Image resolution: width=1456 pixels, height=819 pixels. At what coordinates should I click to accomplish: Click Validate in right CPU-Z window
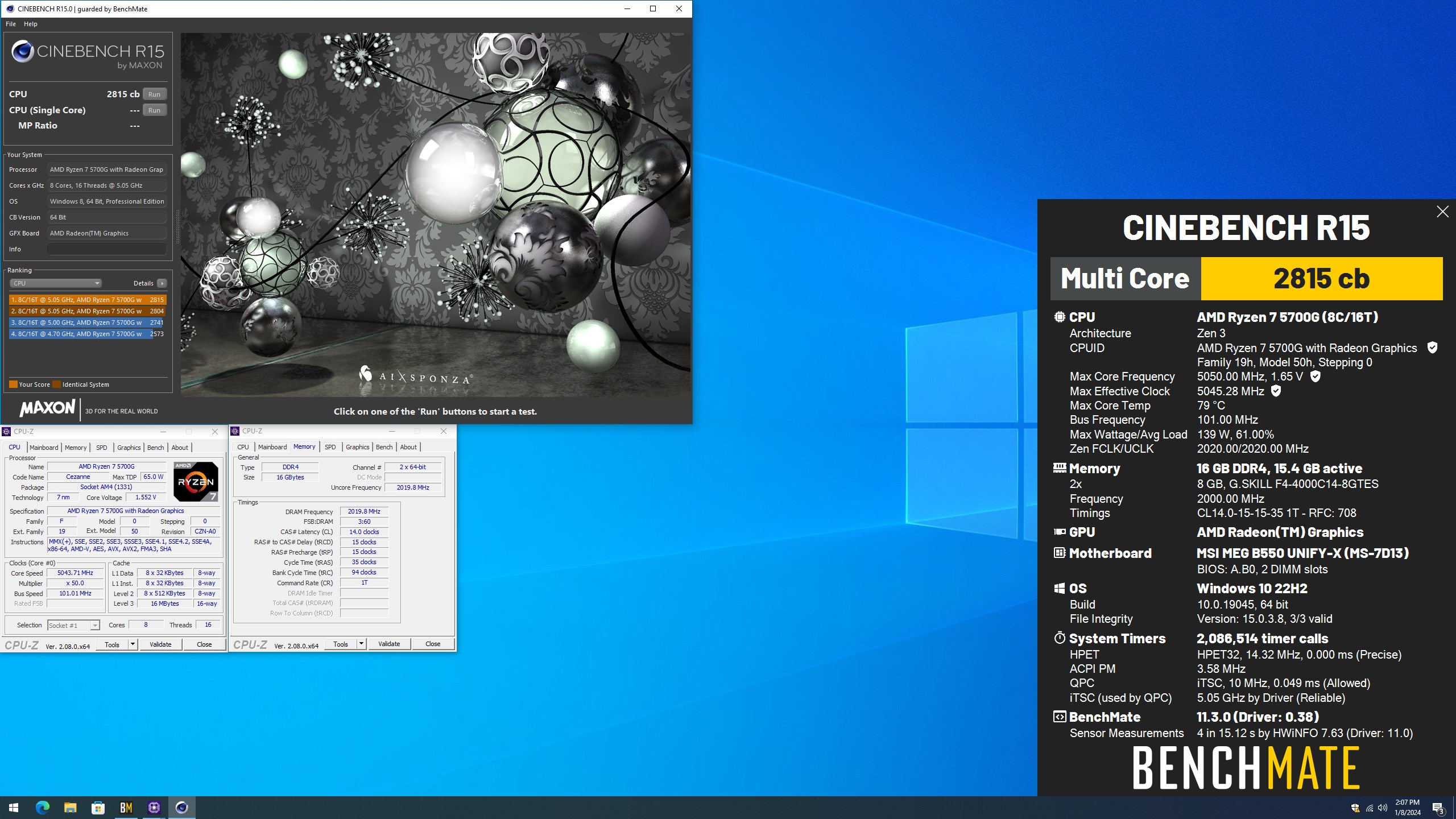click(x=389, y=644)
